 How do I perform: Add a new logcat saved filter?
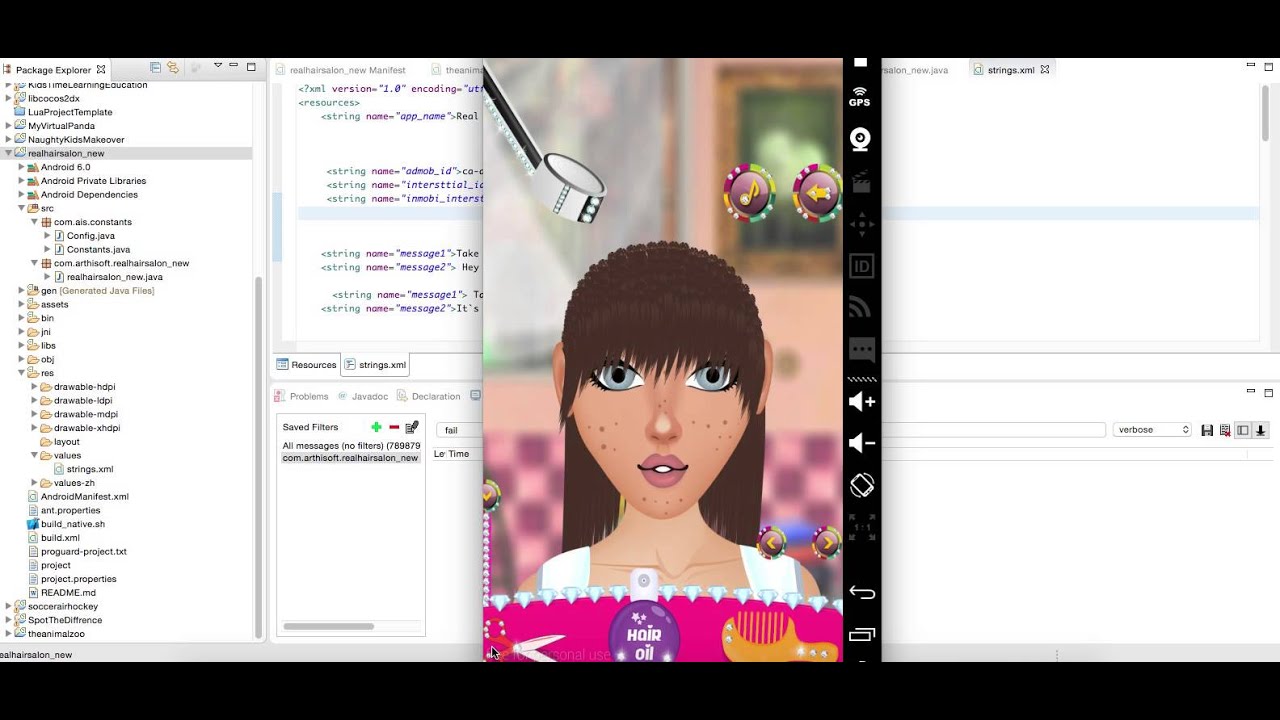(376, 427)
